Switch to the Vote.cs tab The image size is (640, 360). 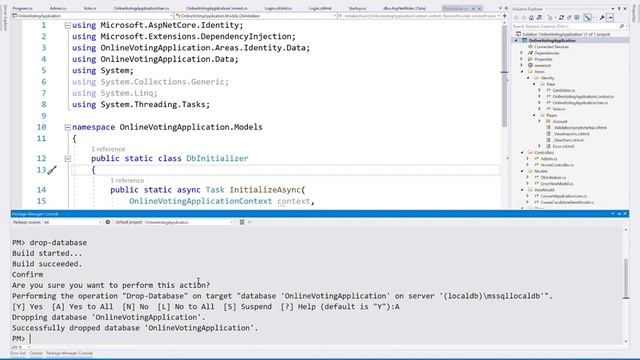coord(90,8)
